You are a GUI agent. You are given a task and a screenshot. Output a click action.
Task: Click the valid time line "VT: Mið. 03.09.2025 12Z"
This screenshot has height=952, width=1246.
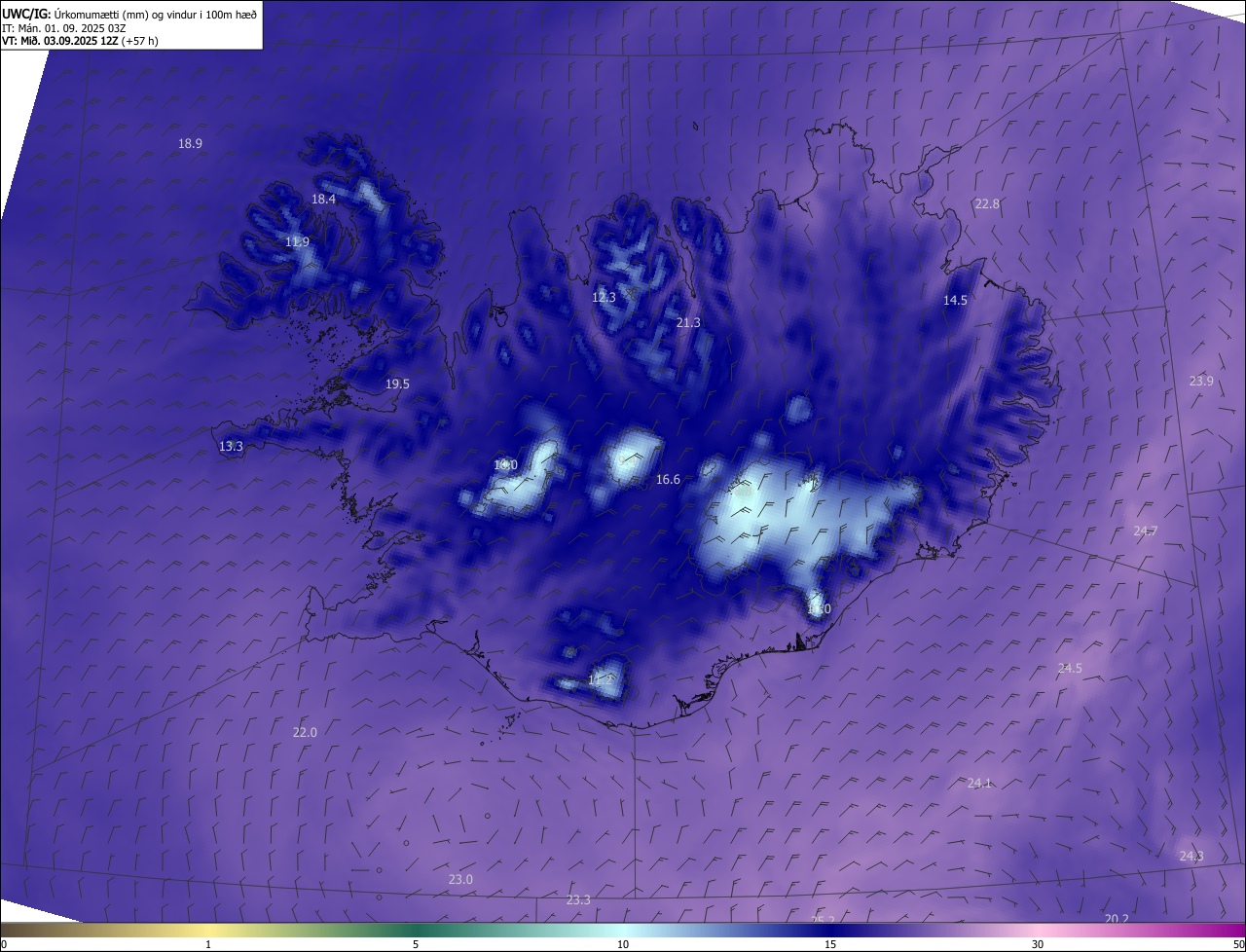(60, 41)
